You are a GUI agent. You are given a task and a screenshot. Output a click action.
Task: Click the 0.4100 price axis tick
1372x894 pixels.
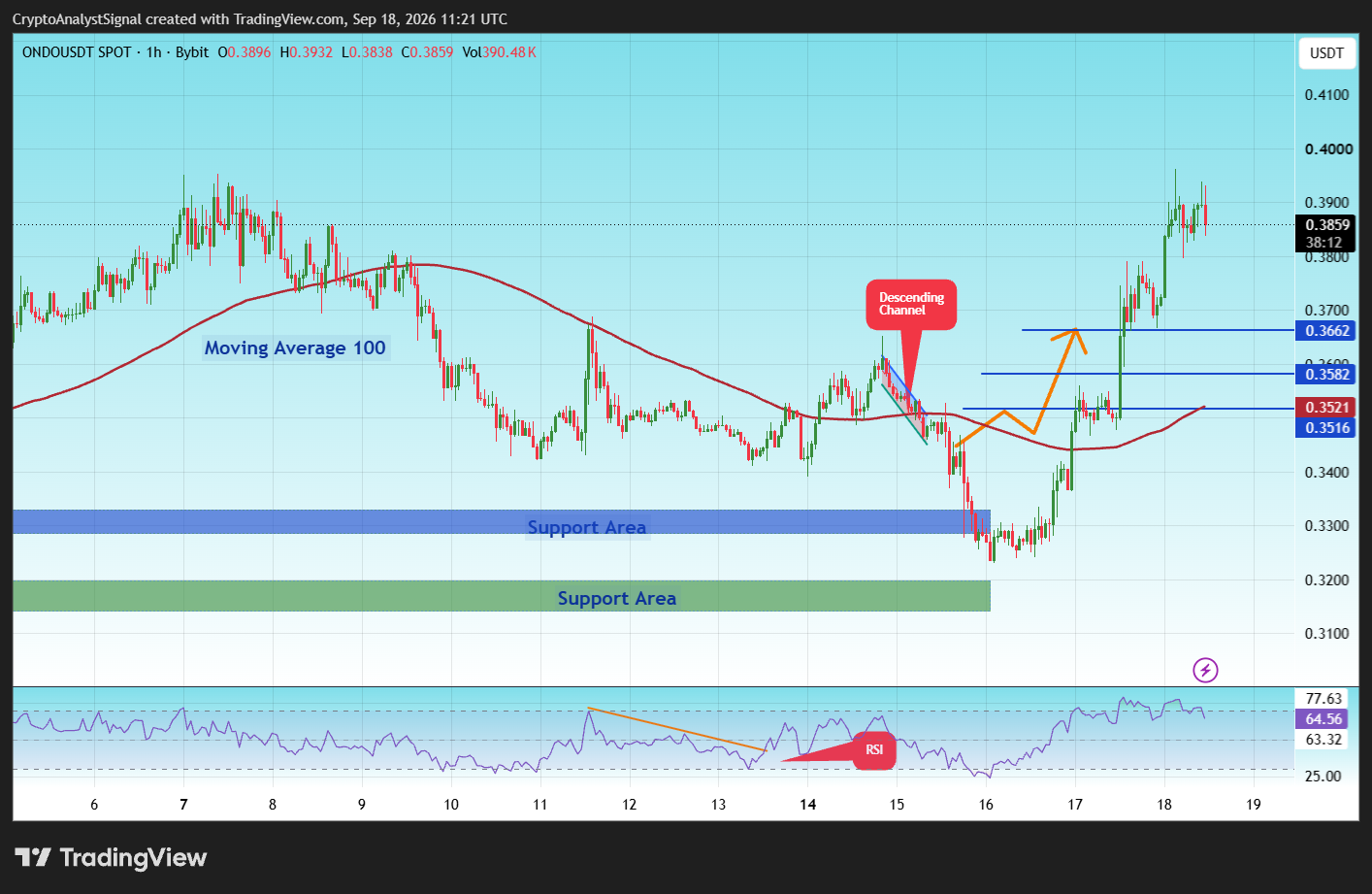click(x=1326, y=95)
